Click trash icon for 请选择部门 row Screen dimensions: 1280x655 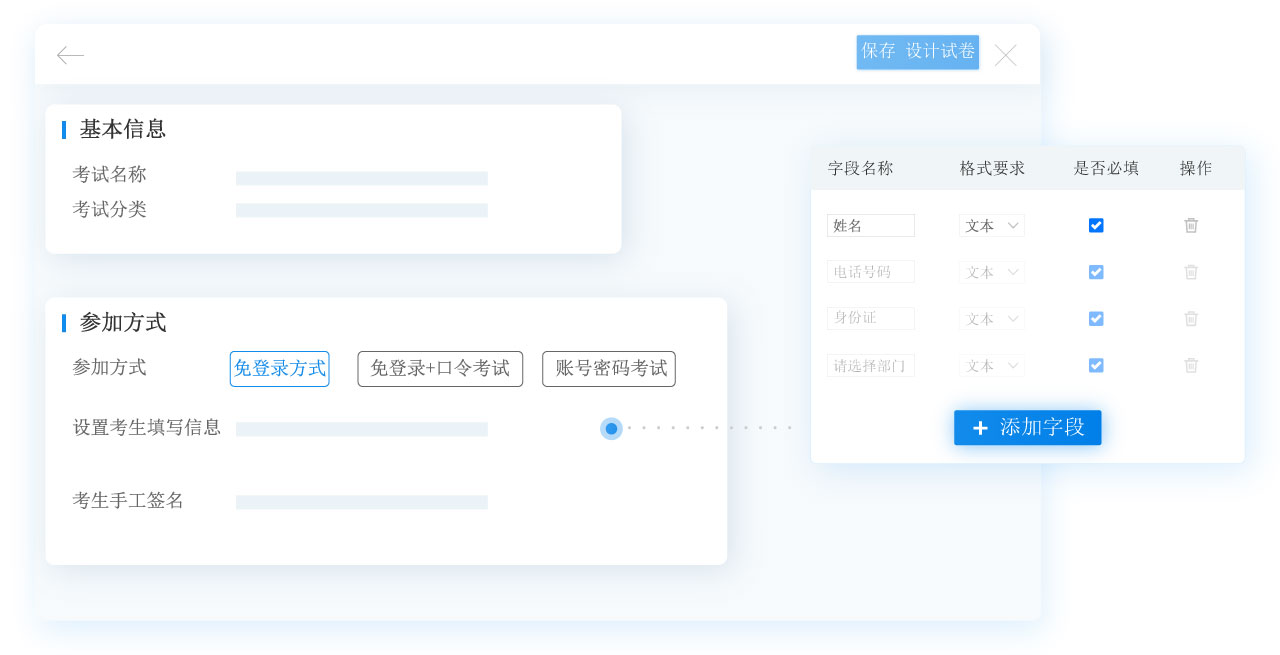point(1191,366)
